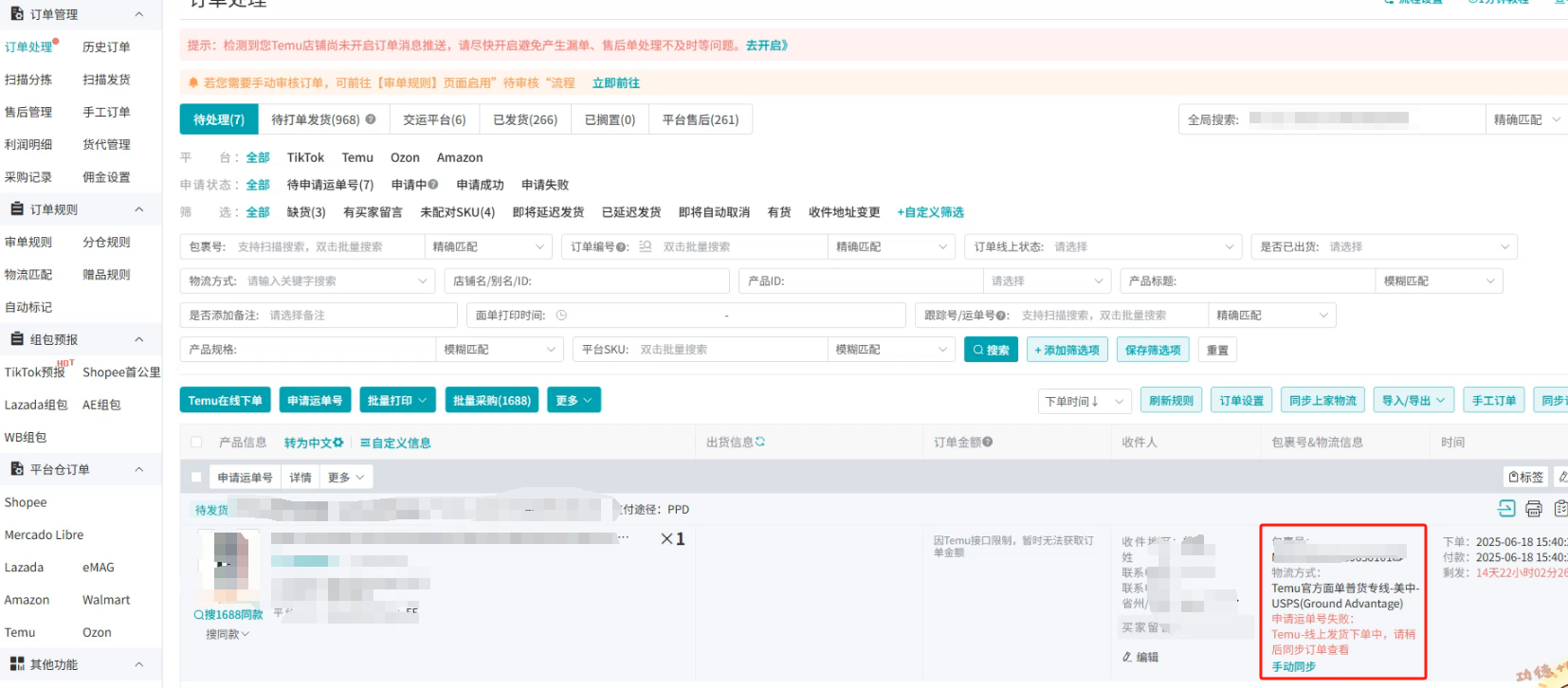Screen dimensions: 1568x688
Task: Tick the select-all checkbox in table header
Action: pyautogui.click(x=196, y=443)
